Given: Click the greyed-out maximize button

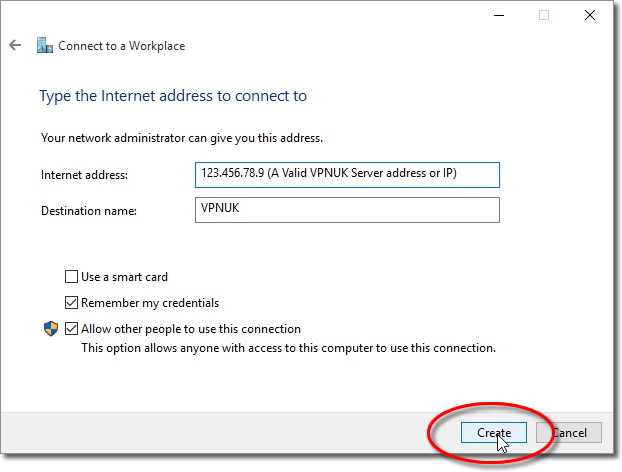Looking at the screenshot, I should tap(544, 15).
